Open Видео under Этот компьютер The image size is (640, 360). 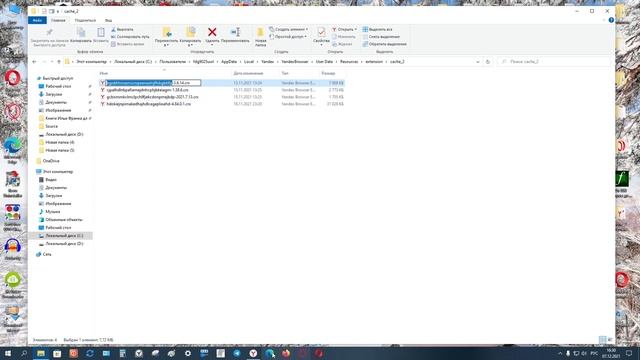pos(51,180)
